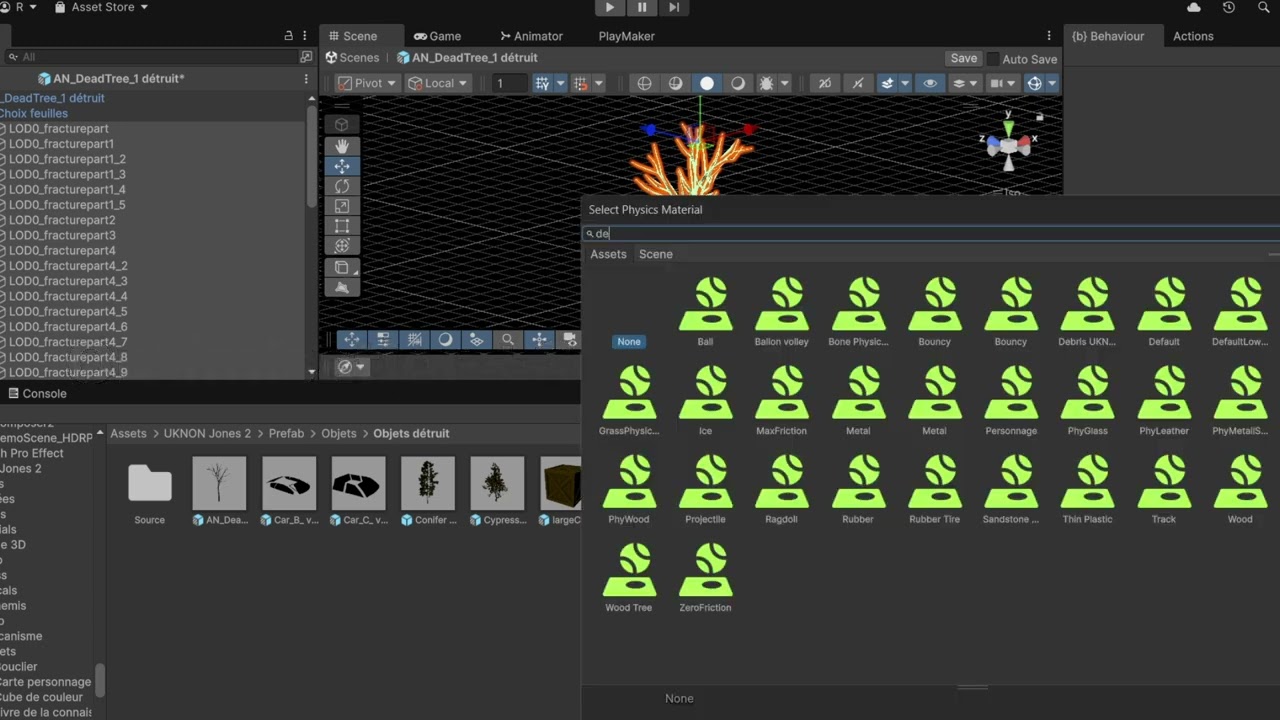Open the custom editor tools cube icon
The height and width of the screenshot is (720, 1280).
point(344,268)
